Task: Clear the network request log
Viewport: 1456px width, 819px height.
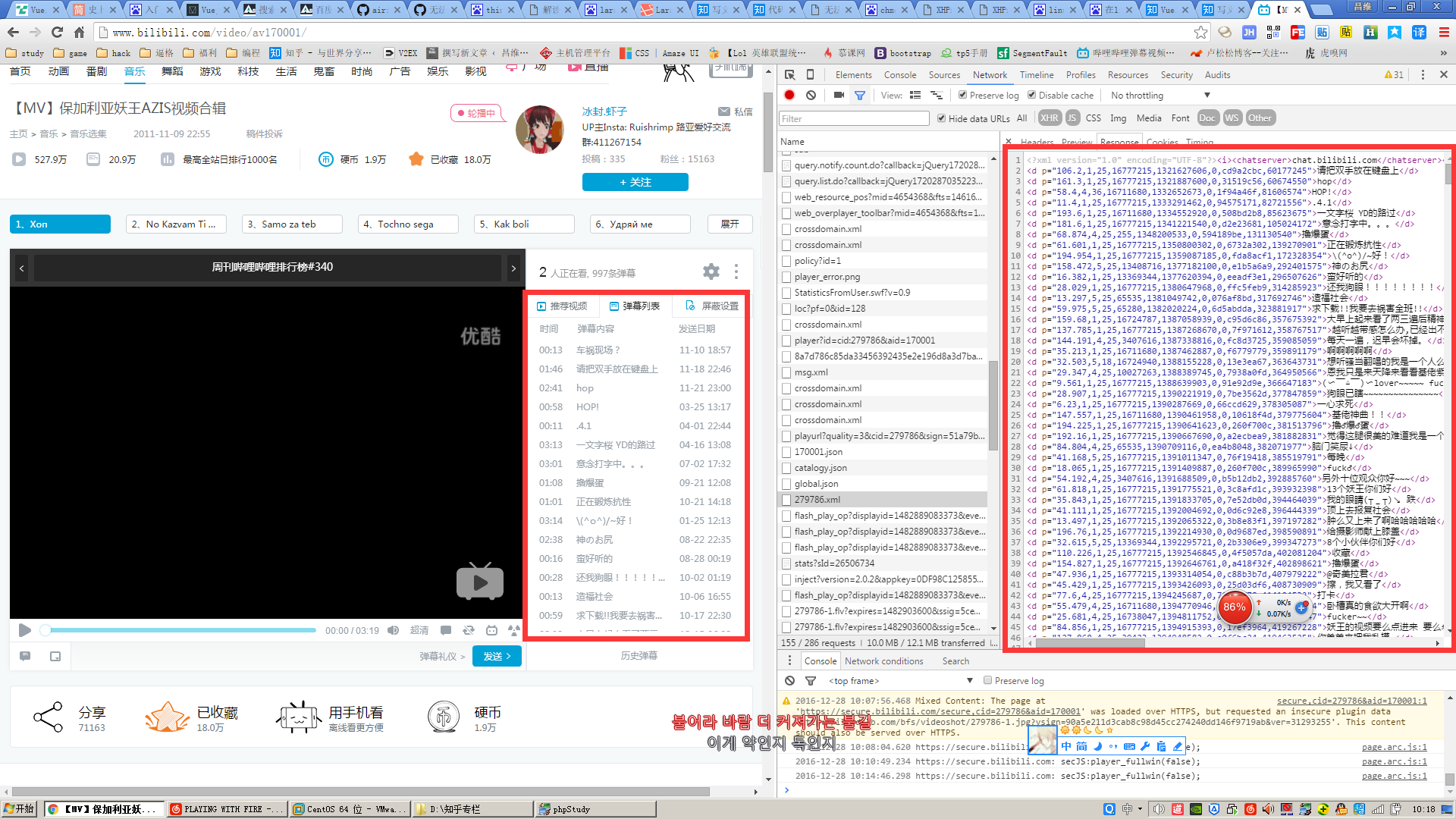Action: tap(811, 95)
